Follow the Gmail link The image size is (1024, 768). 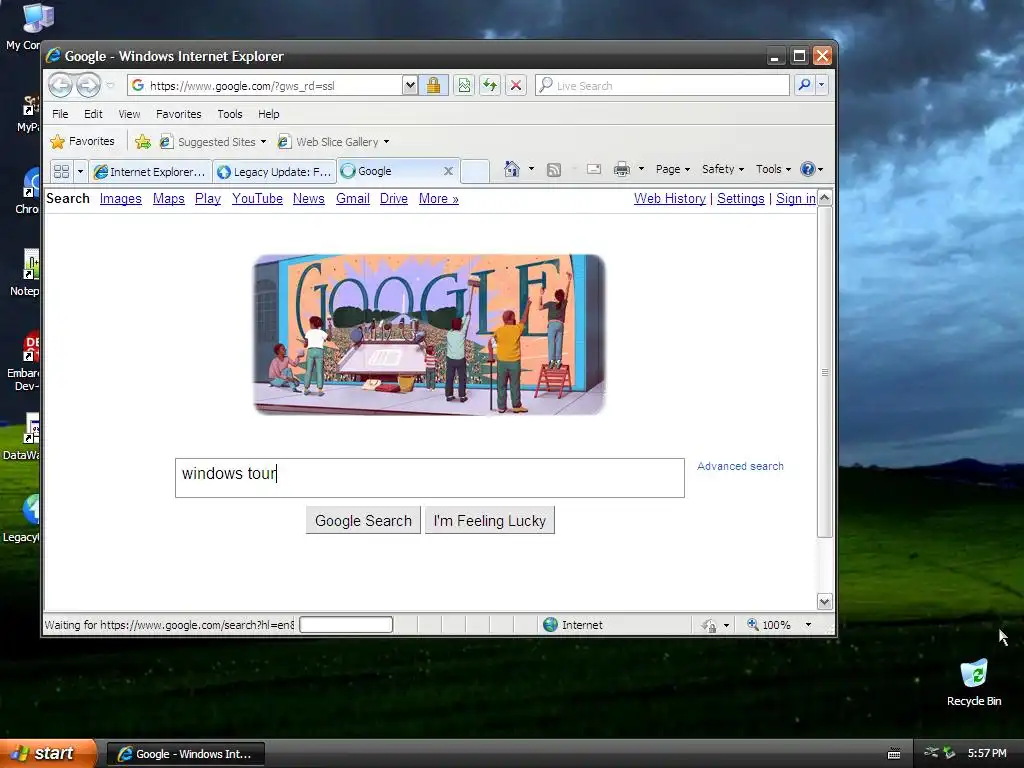(353, 199)
